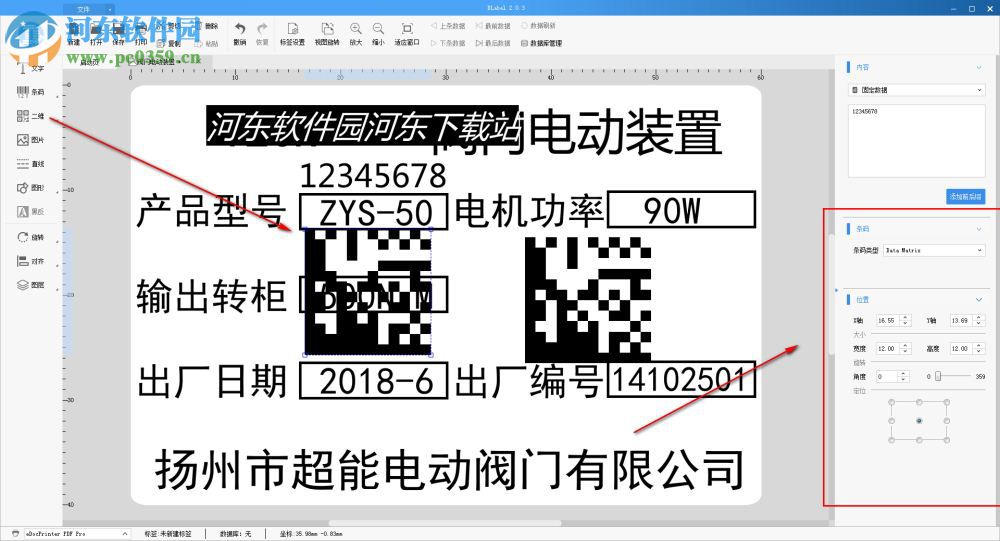The width and height of the screenshot is (1000, 541).
Task: Collapse the Barcode (条码) panel section
Action: click(x=979, y=228)
